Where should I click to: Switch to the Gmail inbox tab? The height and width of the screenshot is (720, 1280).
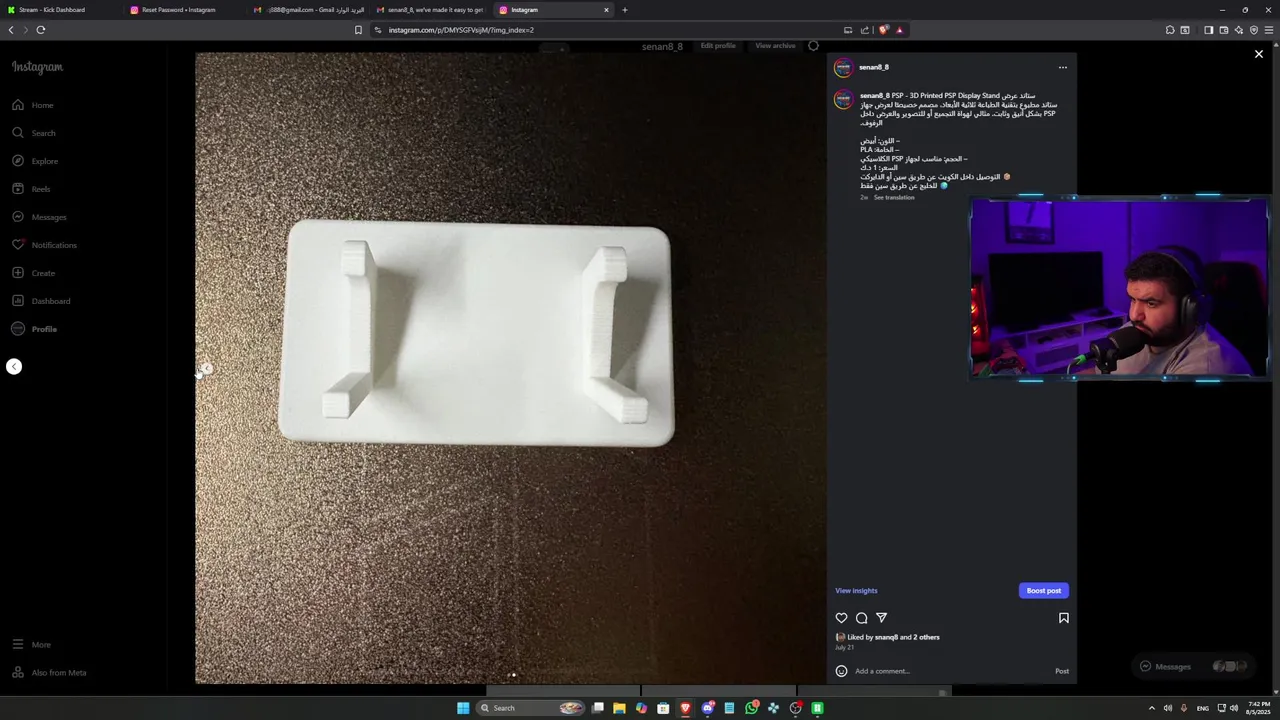click(x=308, y=10)
